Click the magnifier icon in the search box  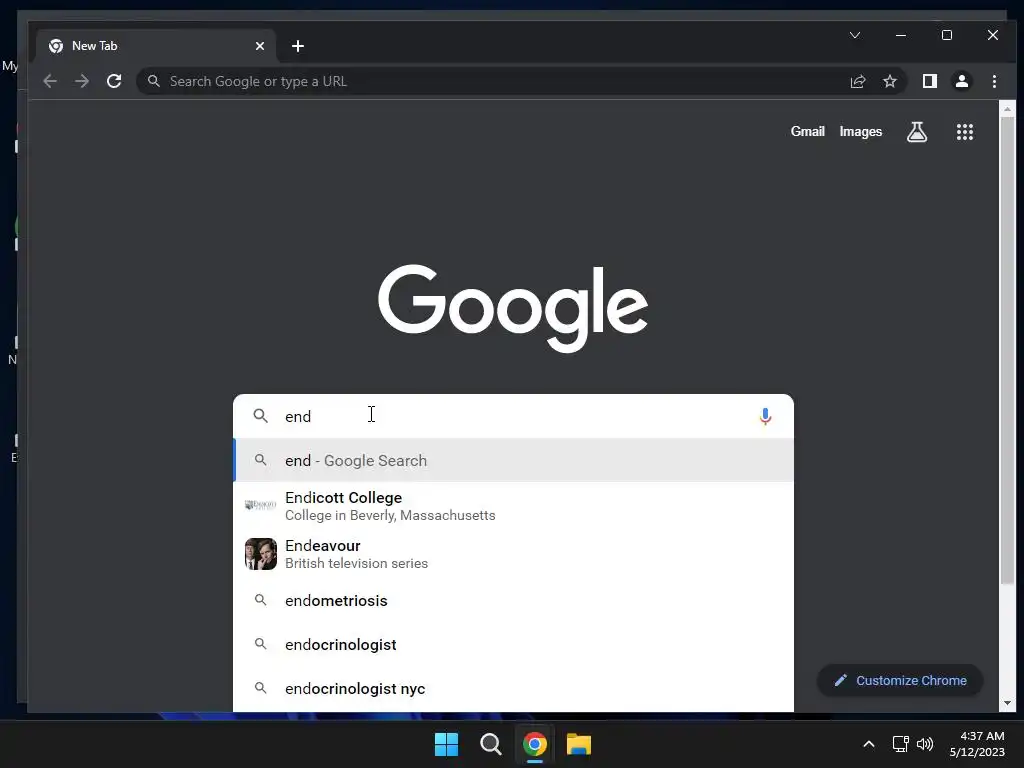[x=261, y=416]
